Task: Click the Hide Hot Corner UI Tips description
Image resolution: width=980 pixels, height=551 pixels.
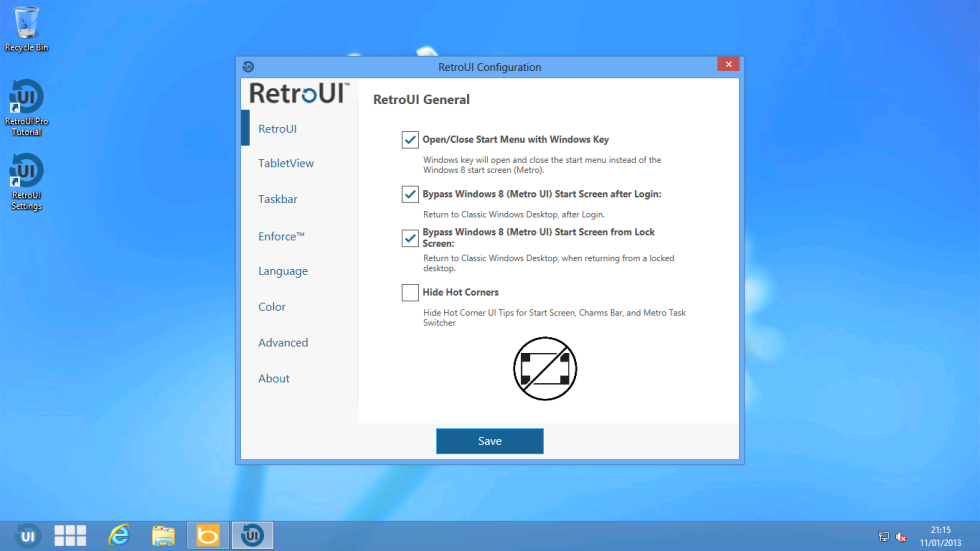Action: click(554, 318)
